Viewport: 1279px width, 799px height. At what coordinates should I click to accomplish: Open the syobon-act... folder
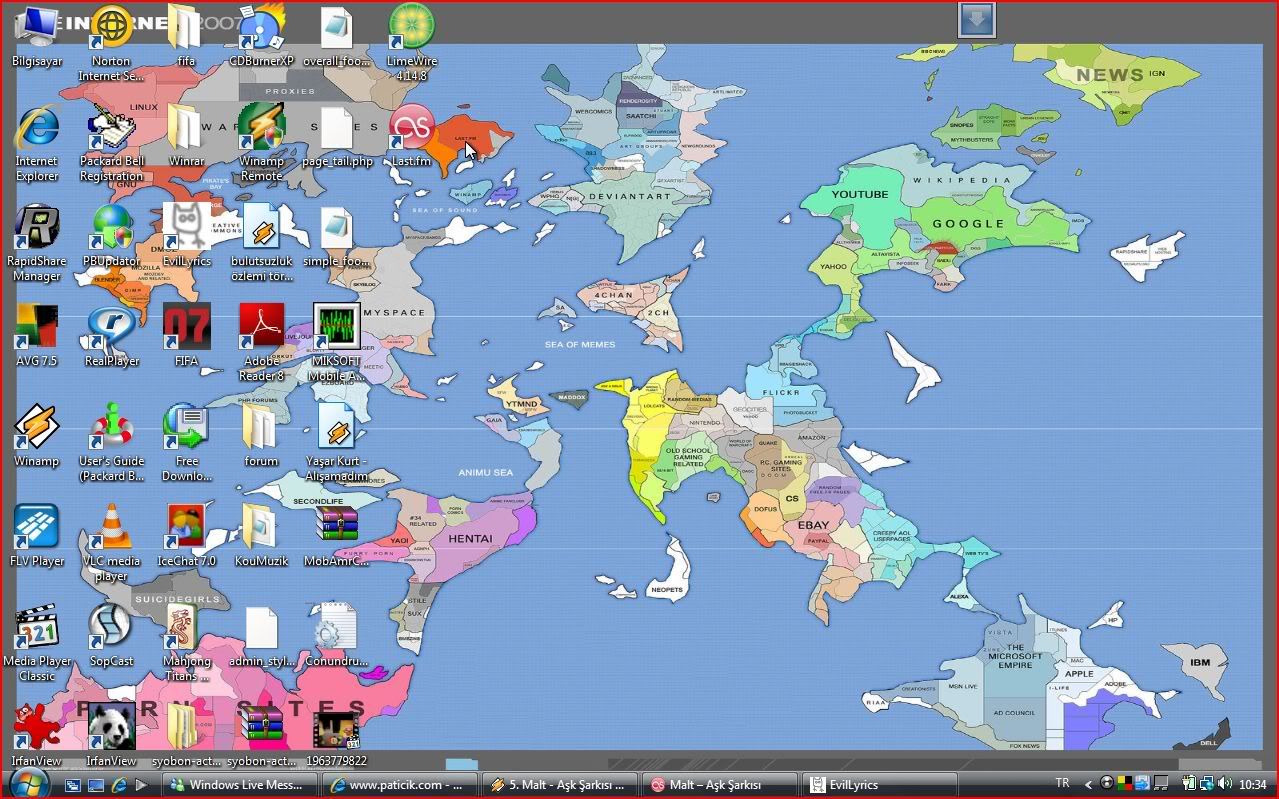pos(186,735)
